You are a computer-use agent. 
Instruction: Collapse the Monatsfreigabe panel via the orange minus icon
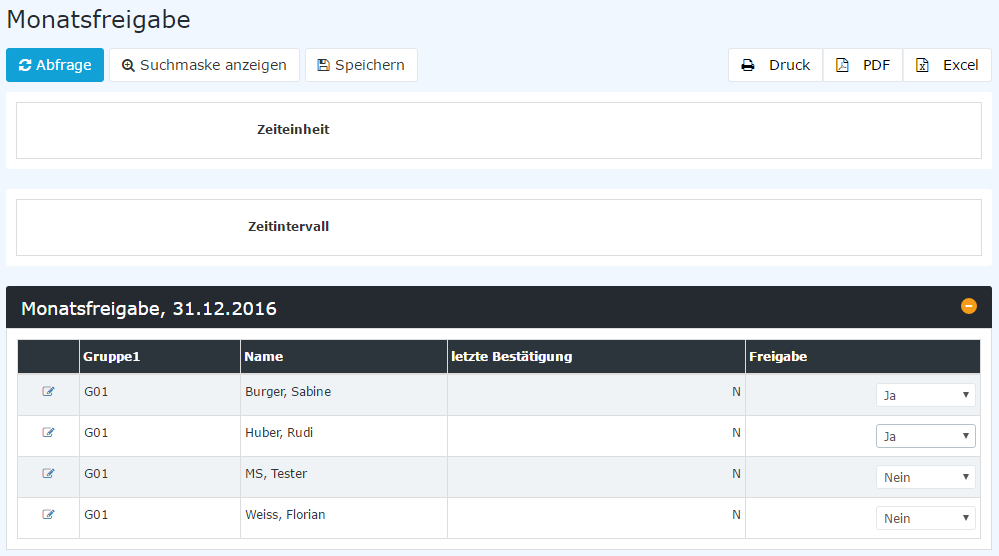pos(968,306)
